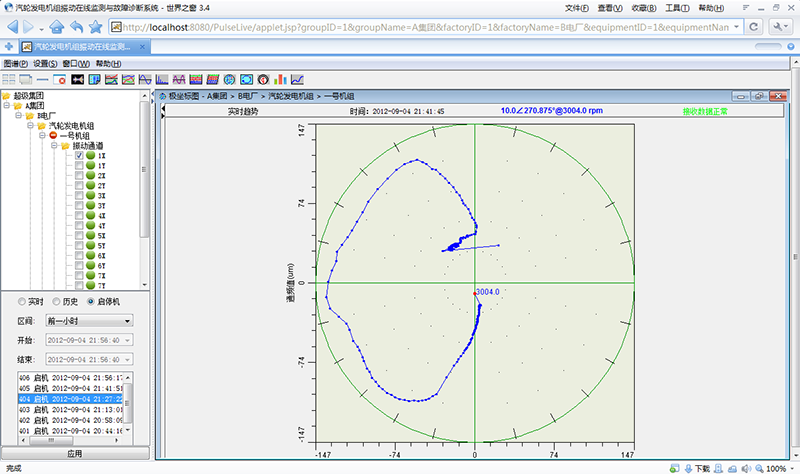Open the purple double-wave chart icon

point(179,79)
